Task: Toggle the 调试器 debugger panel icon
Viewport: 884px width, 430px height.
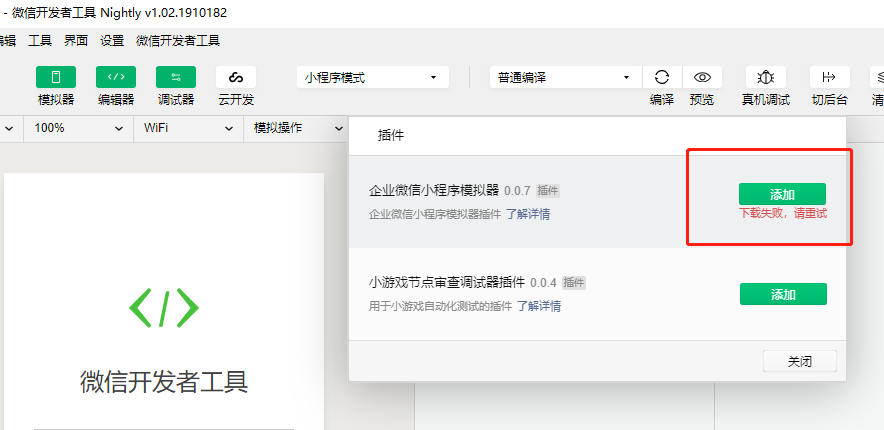Action: pos(176,77)
